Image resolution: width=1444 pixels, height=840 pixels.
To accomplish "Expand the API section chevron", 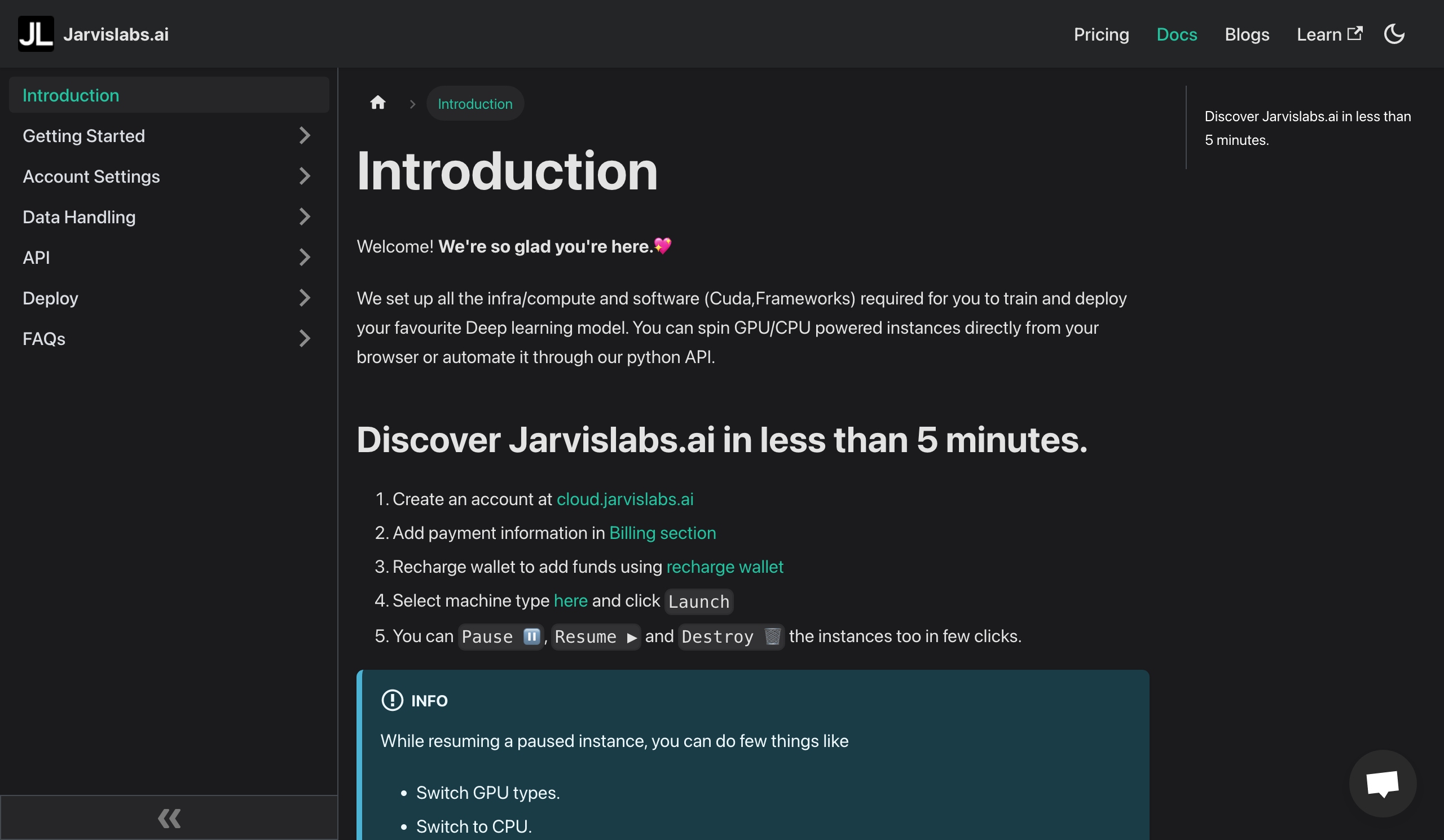I will tap(304, 258).
